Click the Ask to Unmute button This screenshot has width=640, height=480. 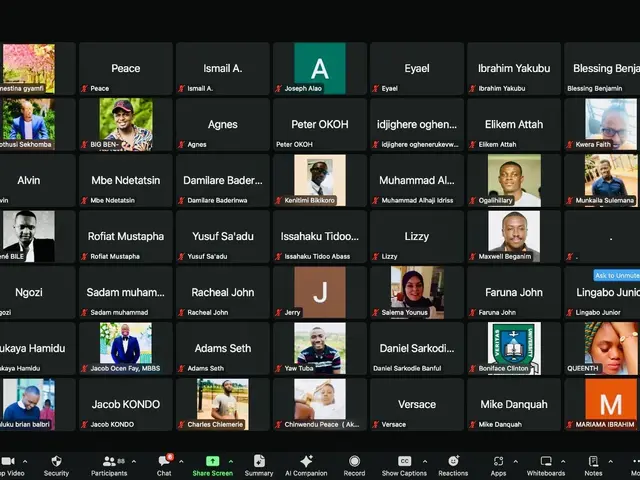616,276
